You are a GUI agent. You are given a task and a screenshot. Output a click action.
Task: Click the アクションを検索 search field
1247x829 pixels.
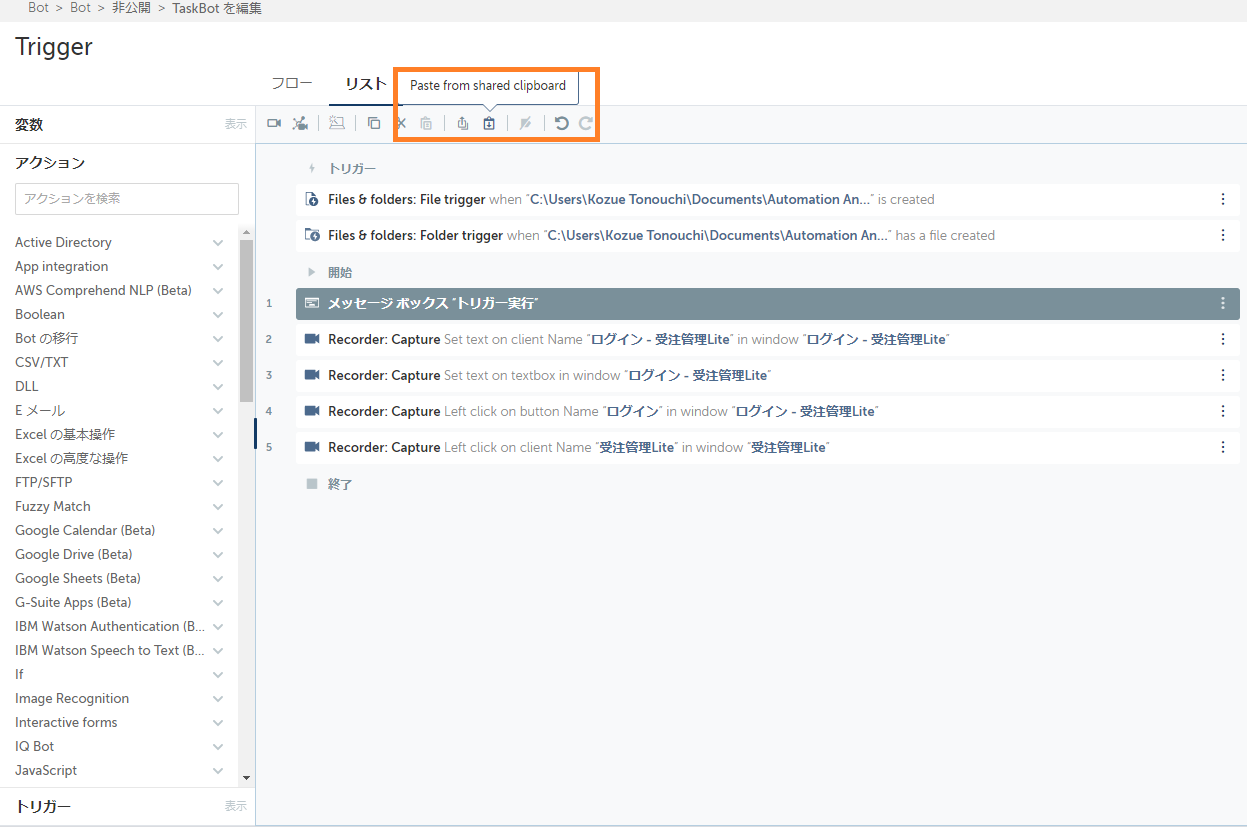(x=127, y=198)
